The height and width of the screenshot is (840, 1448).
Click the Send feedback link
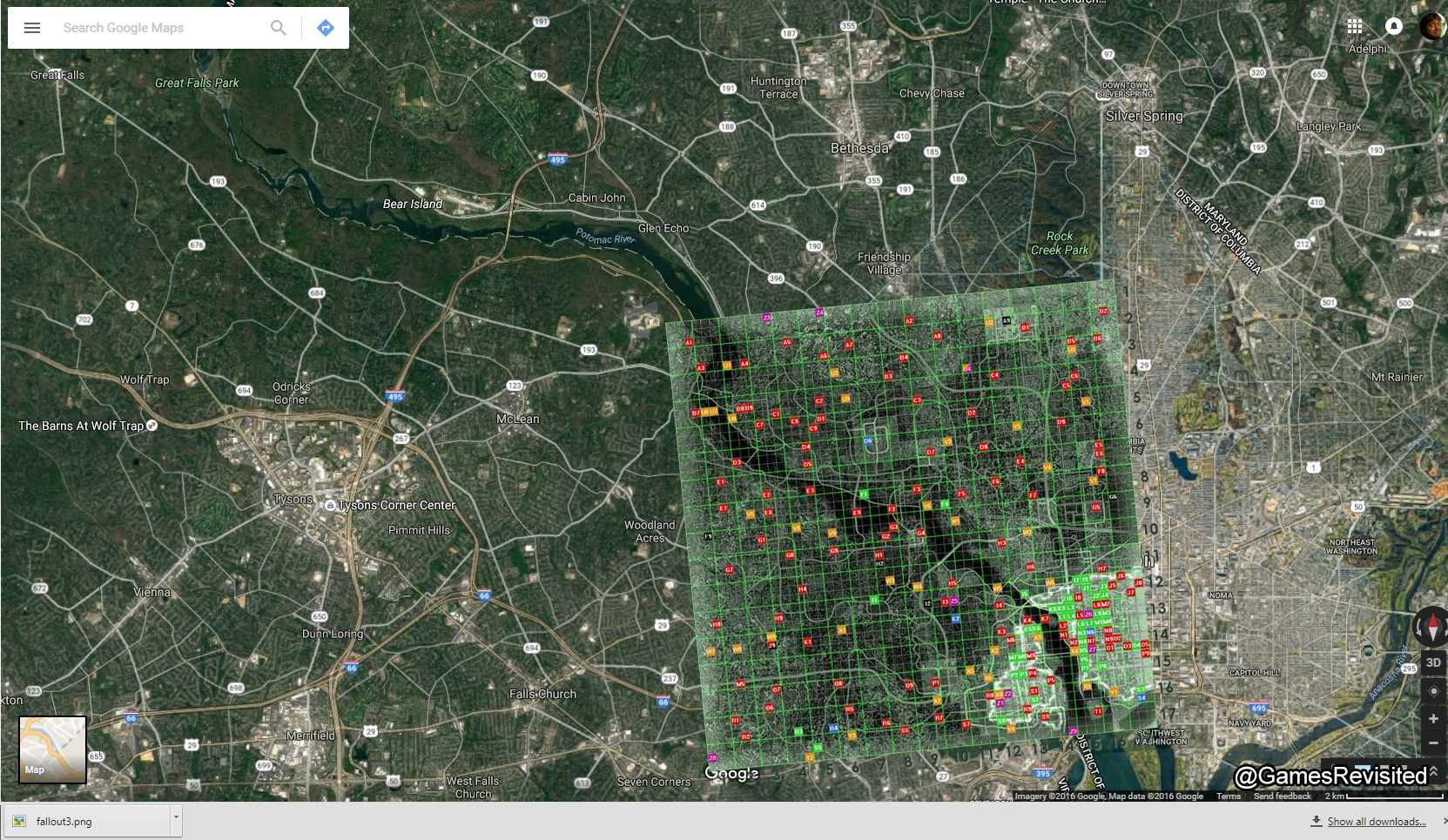click(1282, 796)
